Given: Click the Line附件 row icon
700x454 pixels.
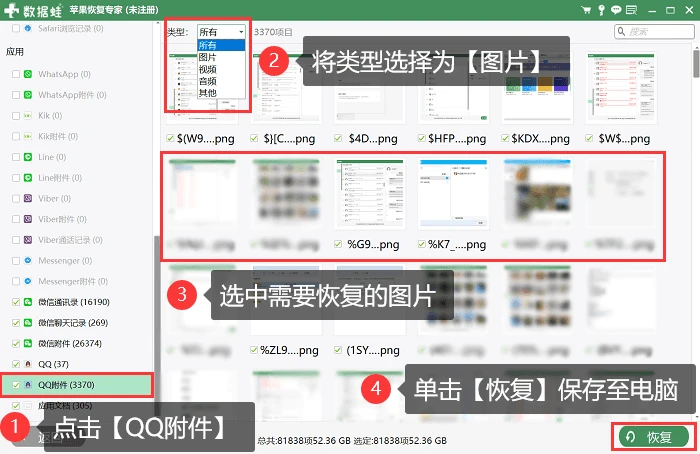Looking at the screenshot, I should point(28,178).
